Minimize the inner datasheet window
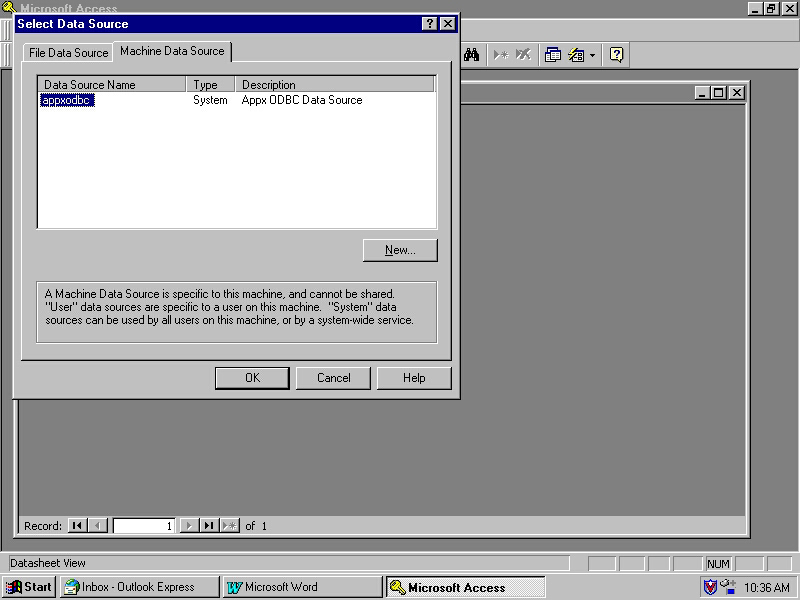Image resolution: width=800 pixels, height=600 pixels. [703, 92]
